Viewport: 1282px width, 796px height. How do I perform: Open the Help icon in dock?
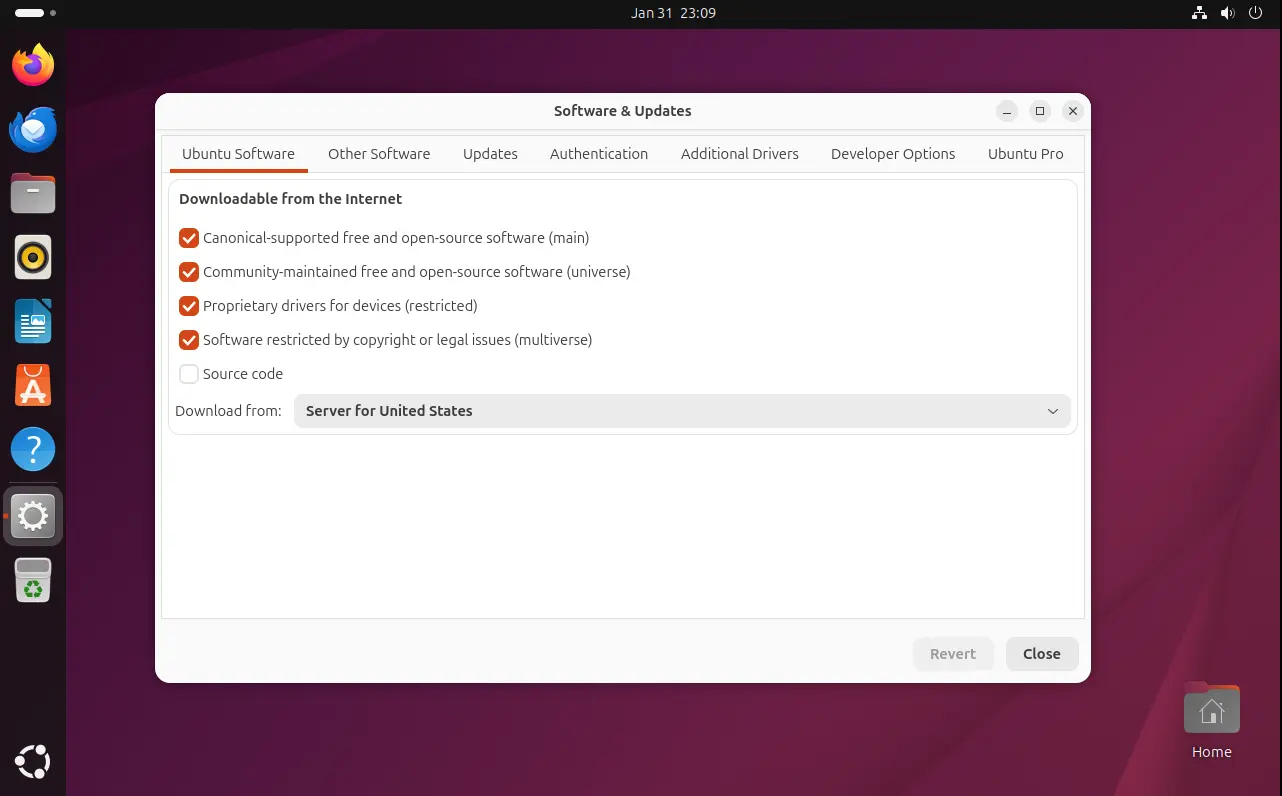pyautogui.click(x=33, y=450)
